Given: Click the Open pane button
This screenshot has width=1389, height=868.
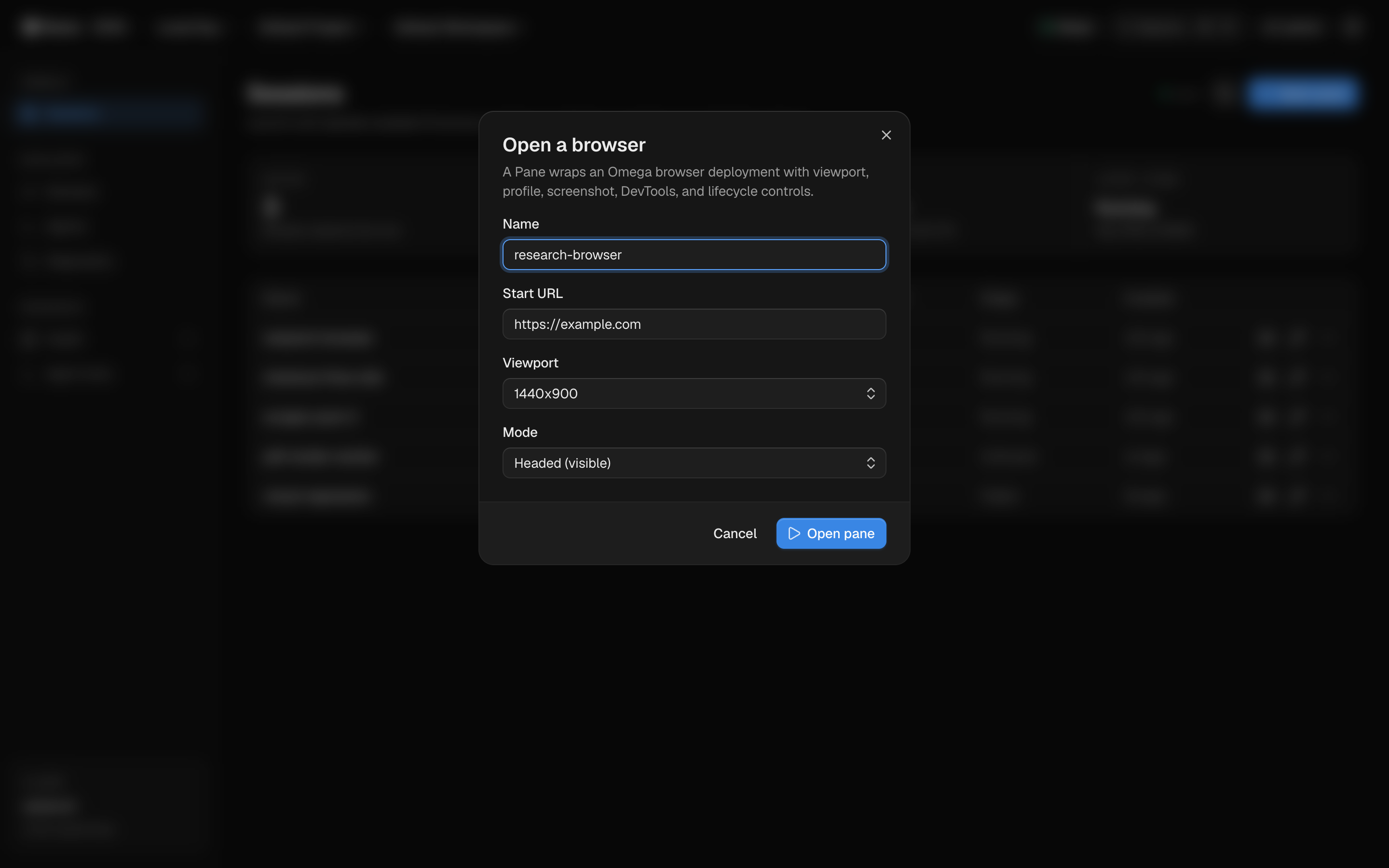Looking at the screenshot, I should pos(831,533).
